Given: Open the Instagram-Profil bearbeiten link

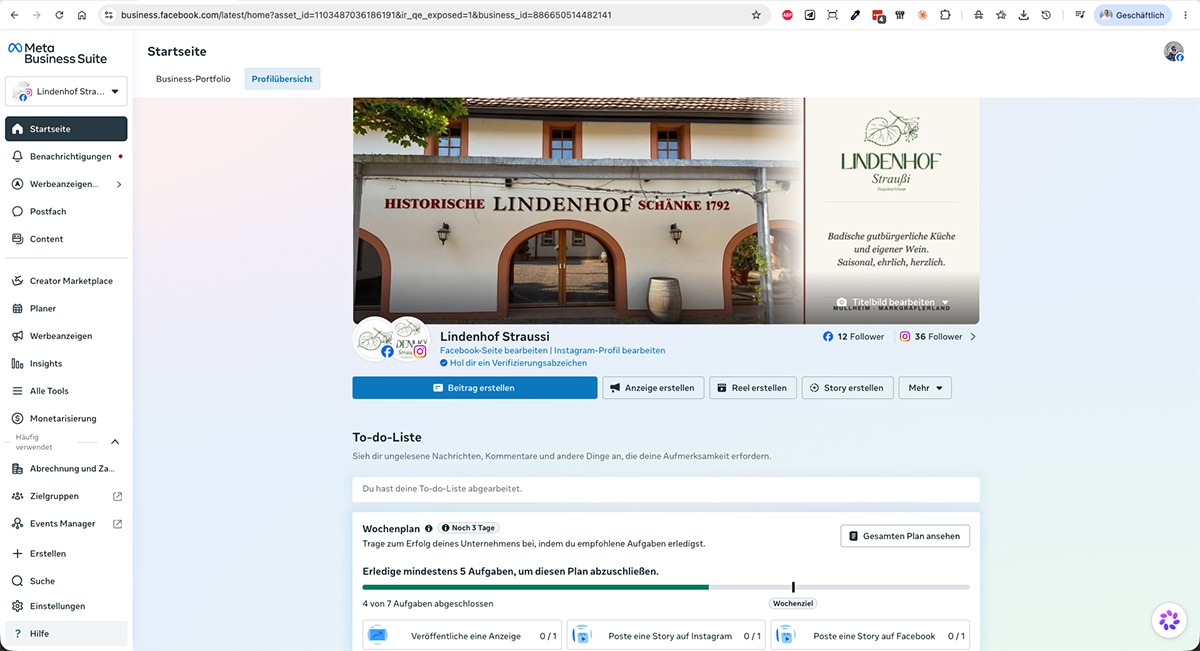Looking at the screenshot, I should click(x=609, y=351).
